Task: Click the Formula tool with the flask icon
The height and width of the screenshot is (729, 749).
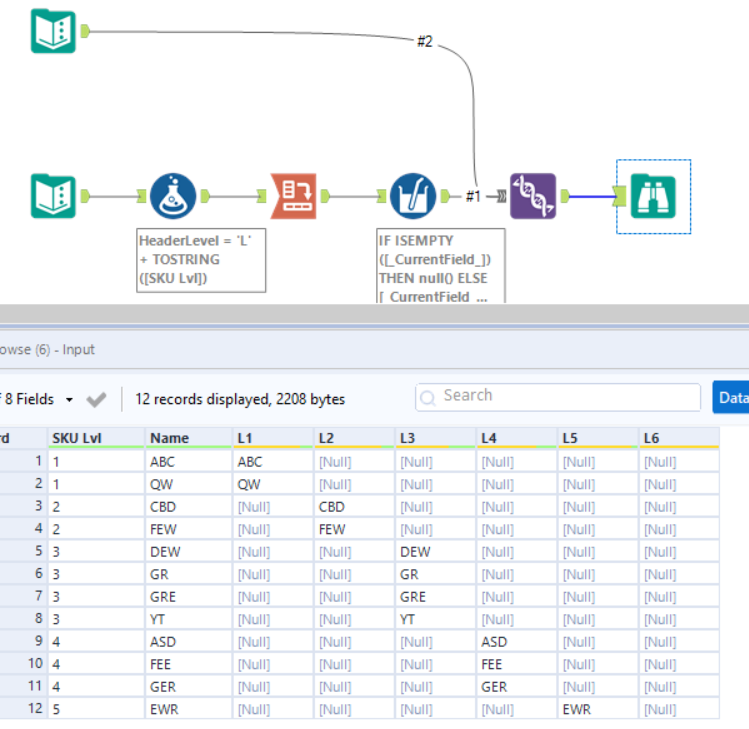Action: 173,196
